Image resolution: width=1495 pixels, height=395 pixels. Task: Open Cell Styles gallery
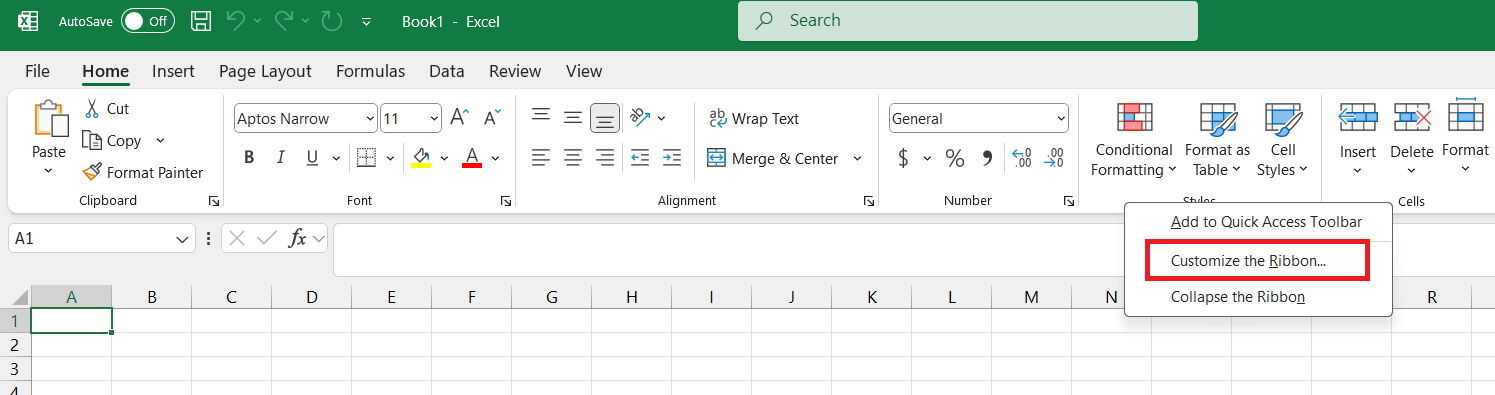(x=1283, y=140)
